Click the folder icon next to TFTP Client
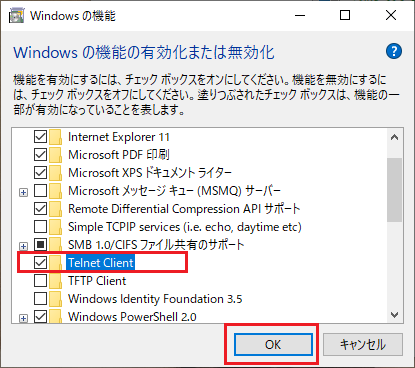 pos(55,281)
